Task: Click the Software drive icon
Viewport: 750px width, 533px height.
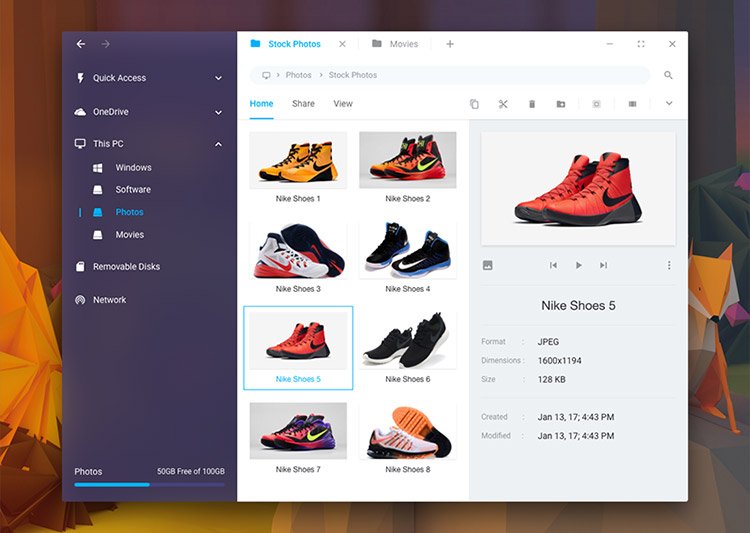Action: point(98,190)
